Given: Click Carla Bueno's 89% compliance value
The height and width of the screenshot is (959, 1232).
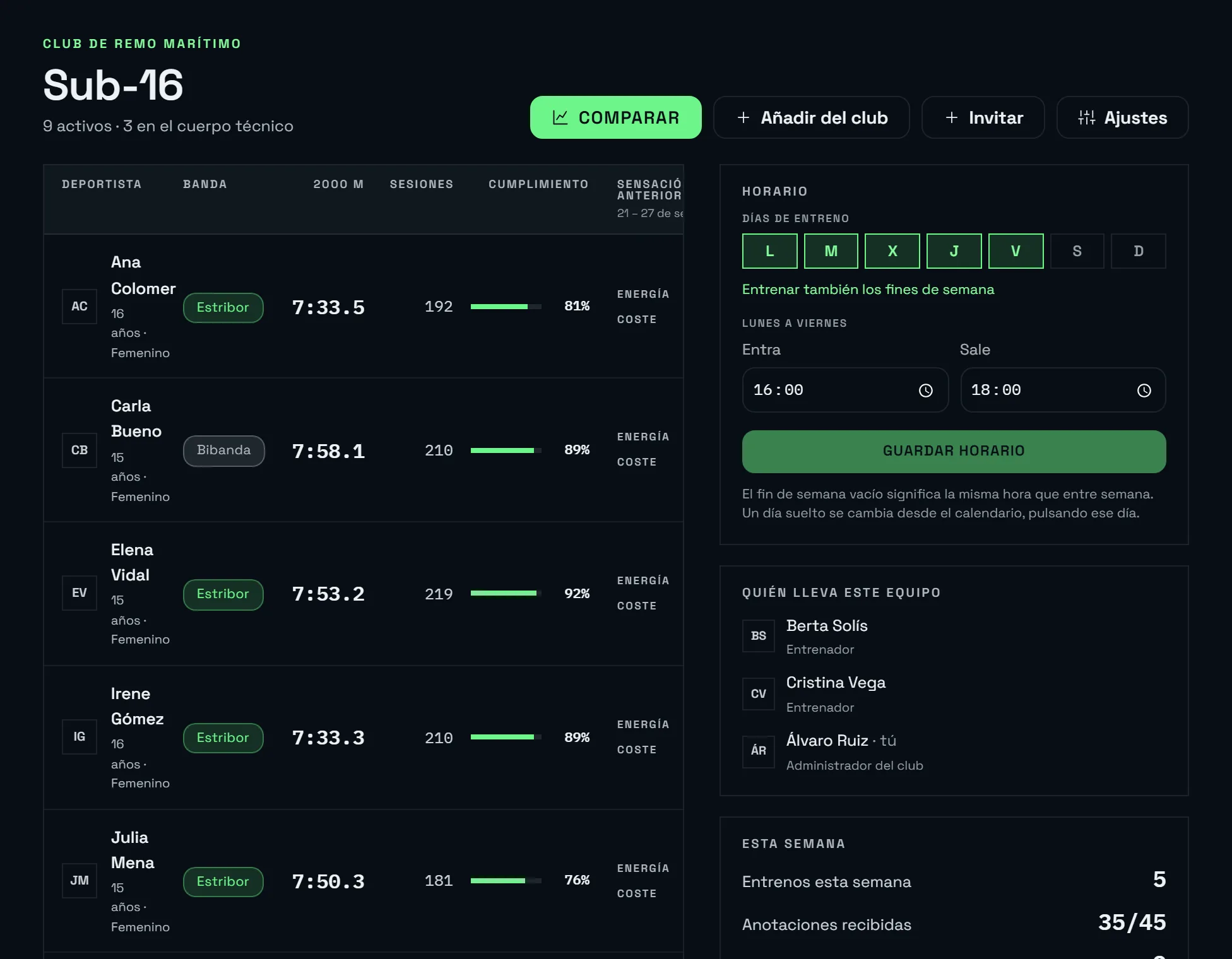Looking at the screenshot, I should (577, 450).
